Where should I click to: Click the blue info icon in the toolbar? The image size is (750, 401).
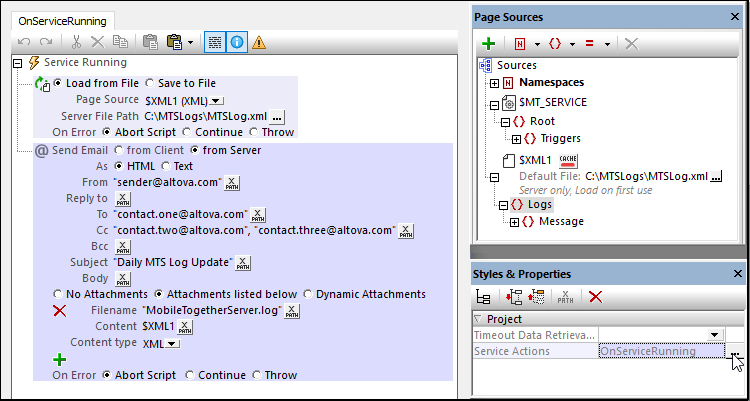coord(238,42)
